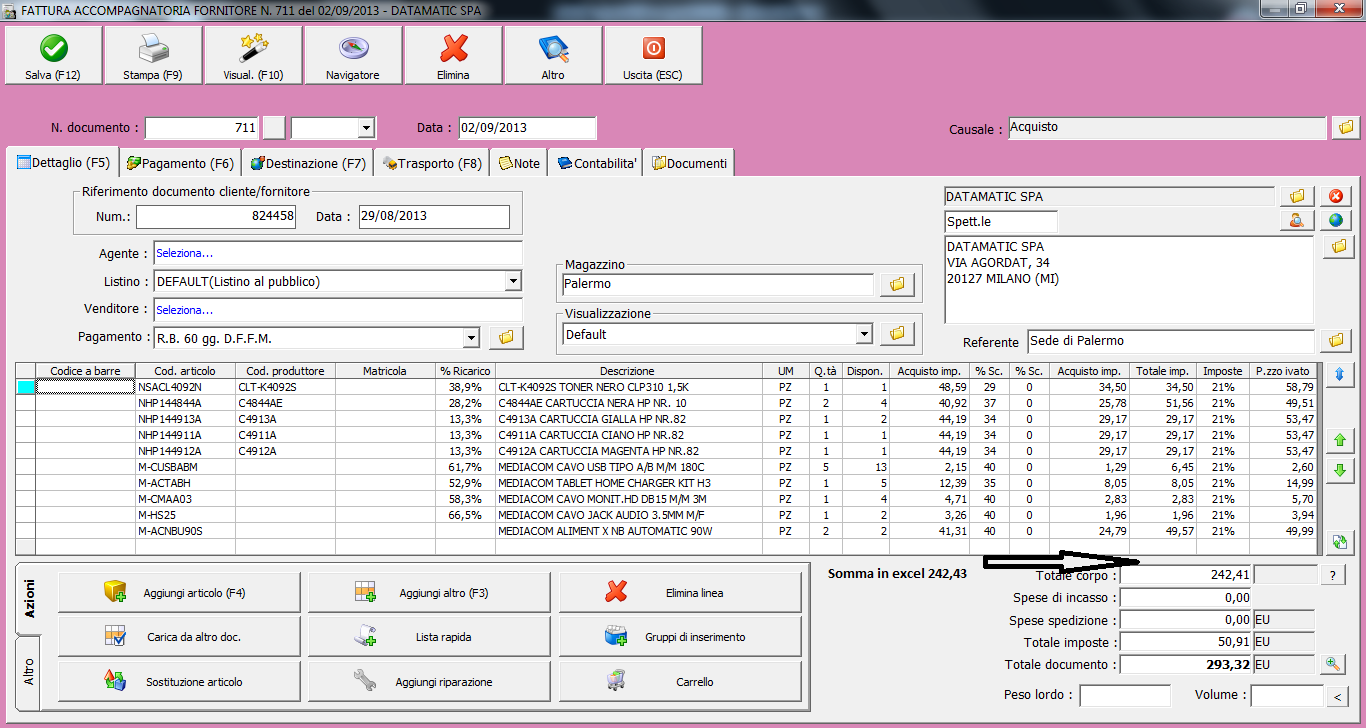Click the Spese spedizione input field

tap(1186, 620)
